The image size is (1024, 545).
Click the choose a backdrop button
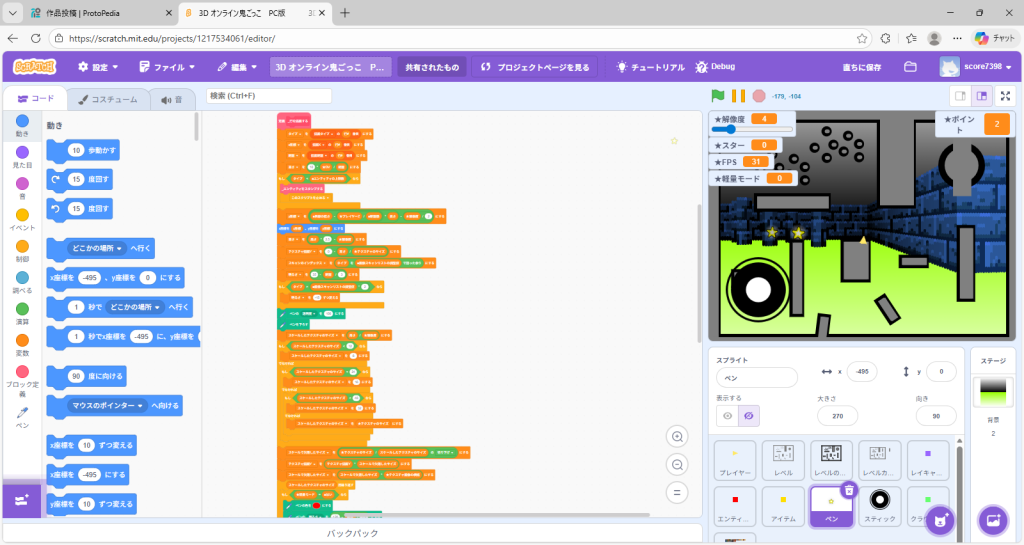click(992, 519)
